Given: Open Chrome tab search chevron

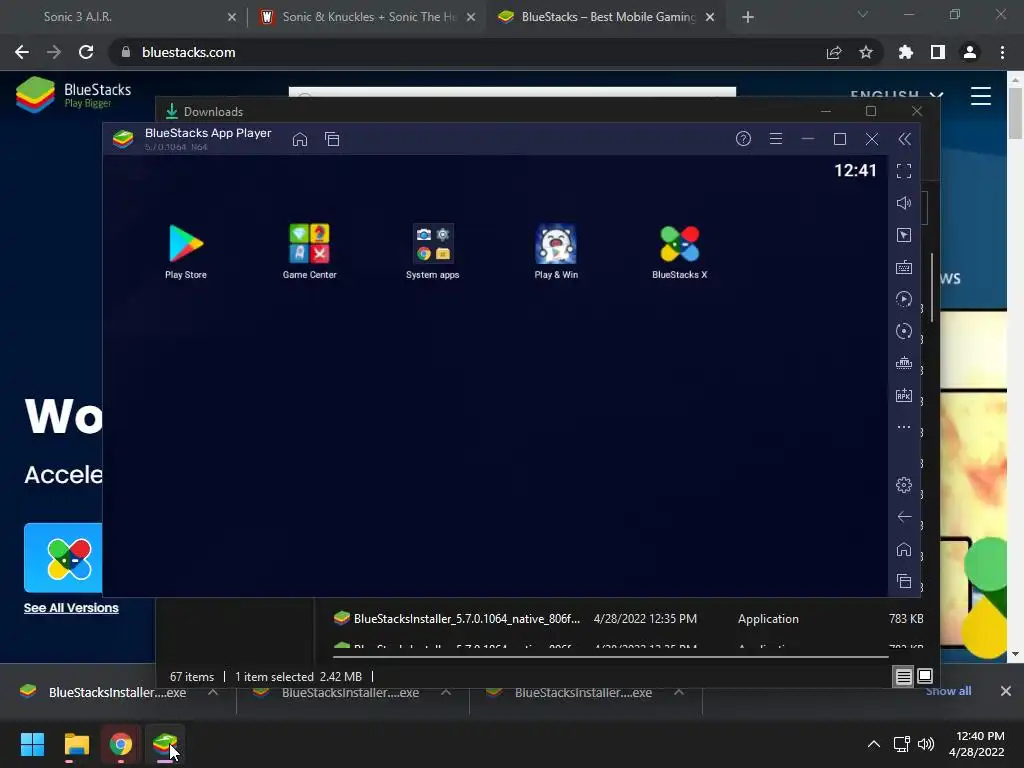Looking at the screenshot, I should (863, 14).
